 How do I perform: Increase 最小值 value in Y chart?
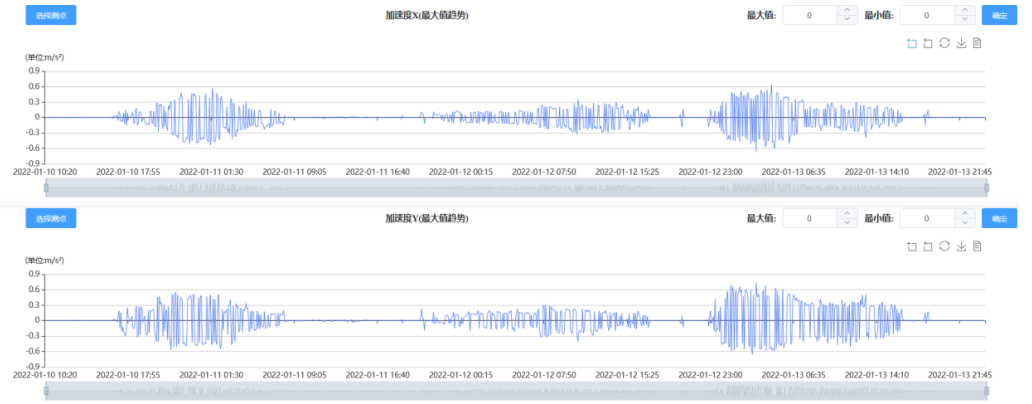(x=965, y=213)
